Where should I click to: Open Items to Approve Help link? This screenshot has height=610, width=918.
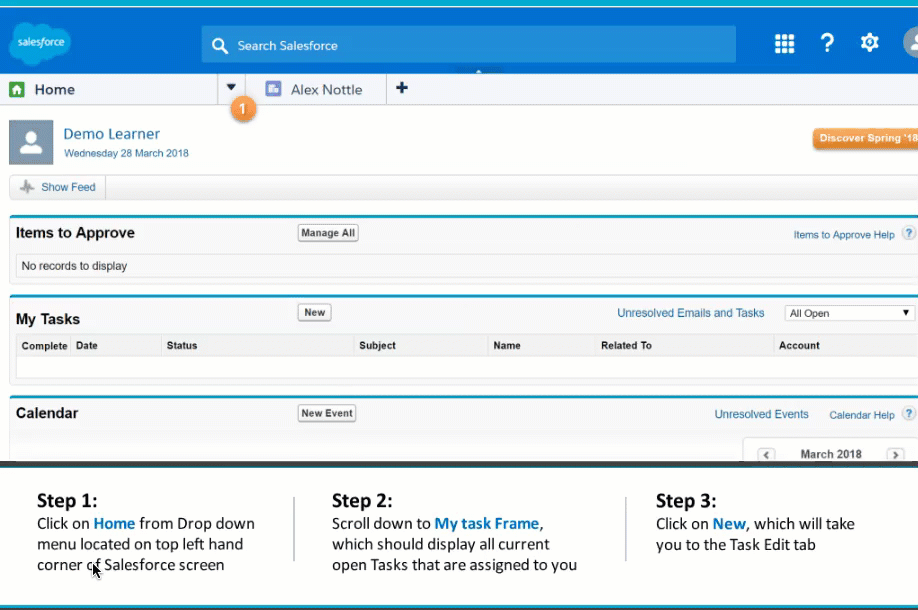click(844, 235)
